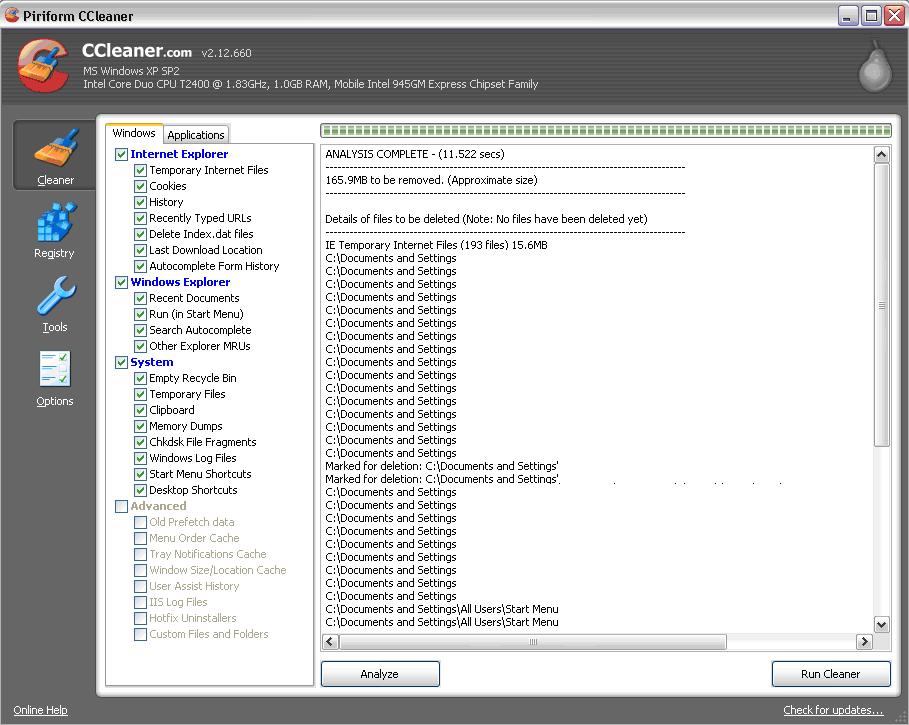Uncheck the Cookies option
909x725 pixels.
coord(140,186)
